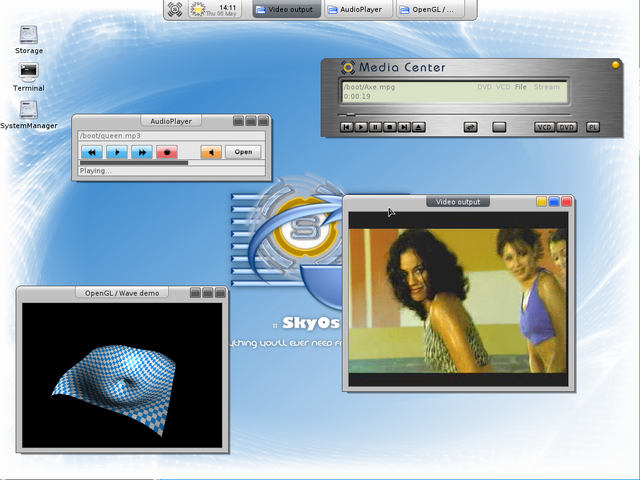Click the Video output window title tab

pyautogui.click(x=458, y=202)
